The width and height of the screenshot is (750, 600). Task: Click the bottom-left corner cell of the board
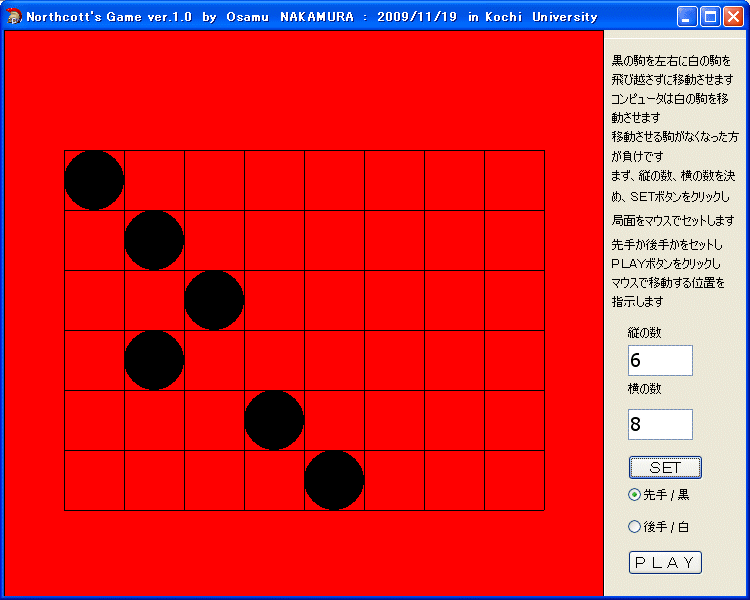coord(95,480)
